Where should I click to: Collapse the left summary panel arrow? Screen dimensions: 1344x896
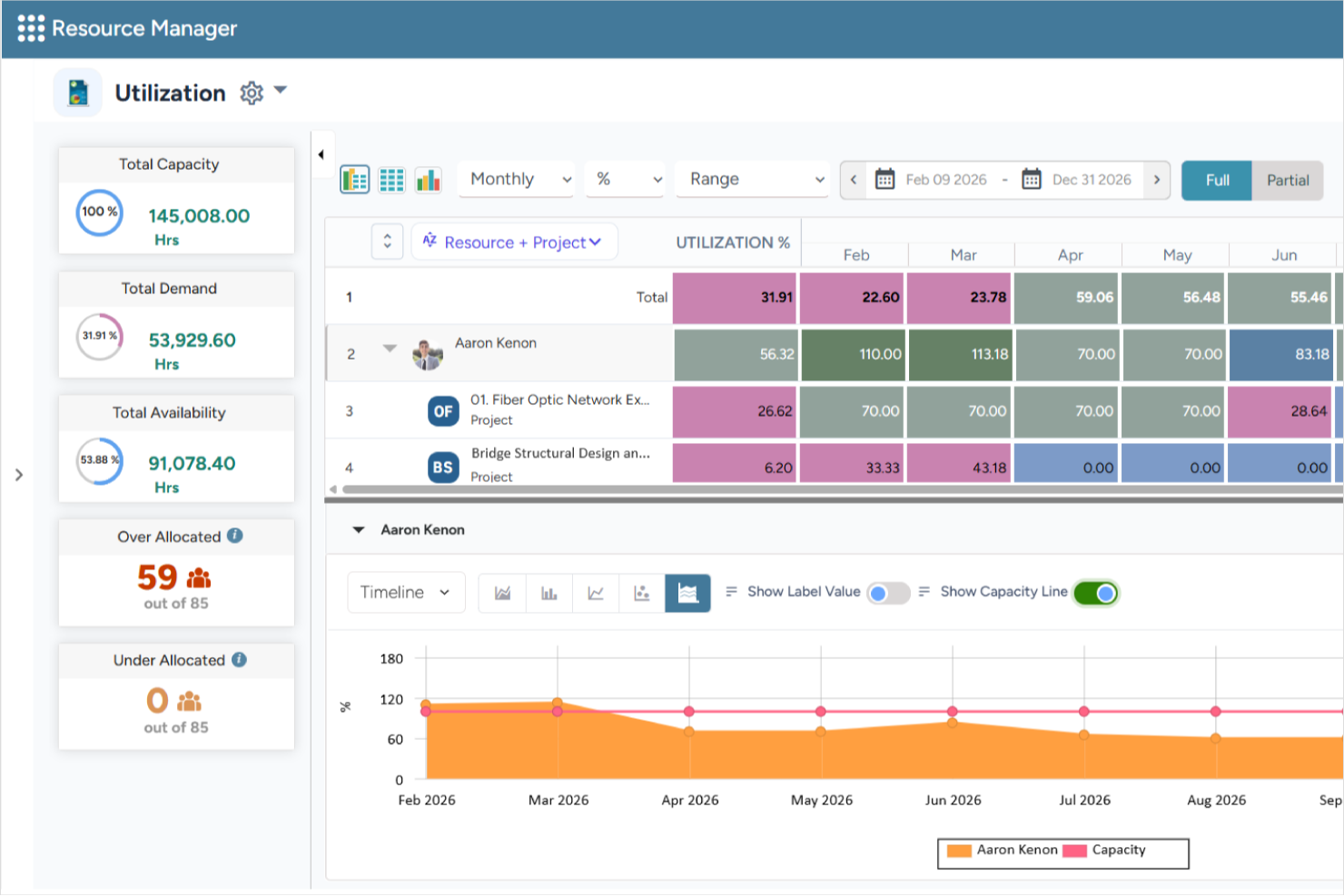321,154
